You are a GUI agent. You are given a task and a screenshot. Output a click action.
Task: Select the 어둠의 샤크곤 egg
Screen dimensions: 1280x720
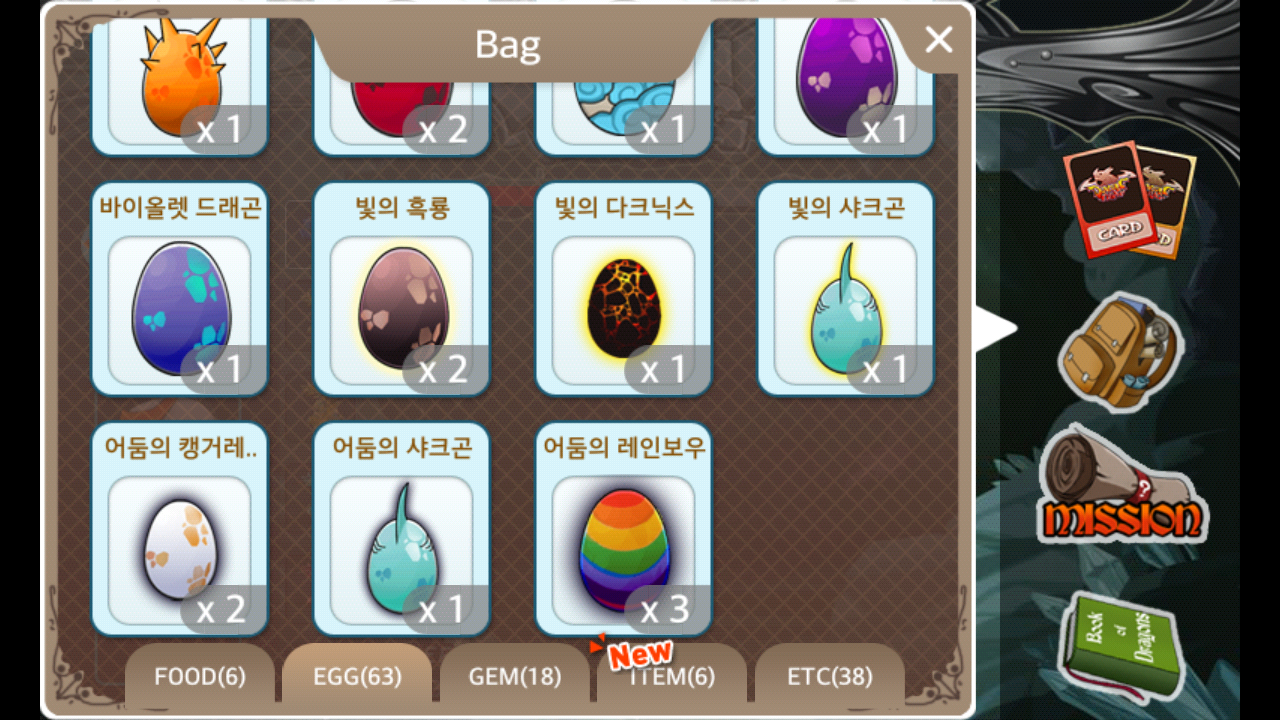point(402,529)
